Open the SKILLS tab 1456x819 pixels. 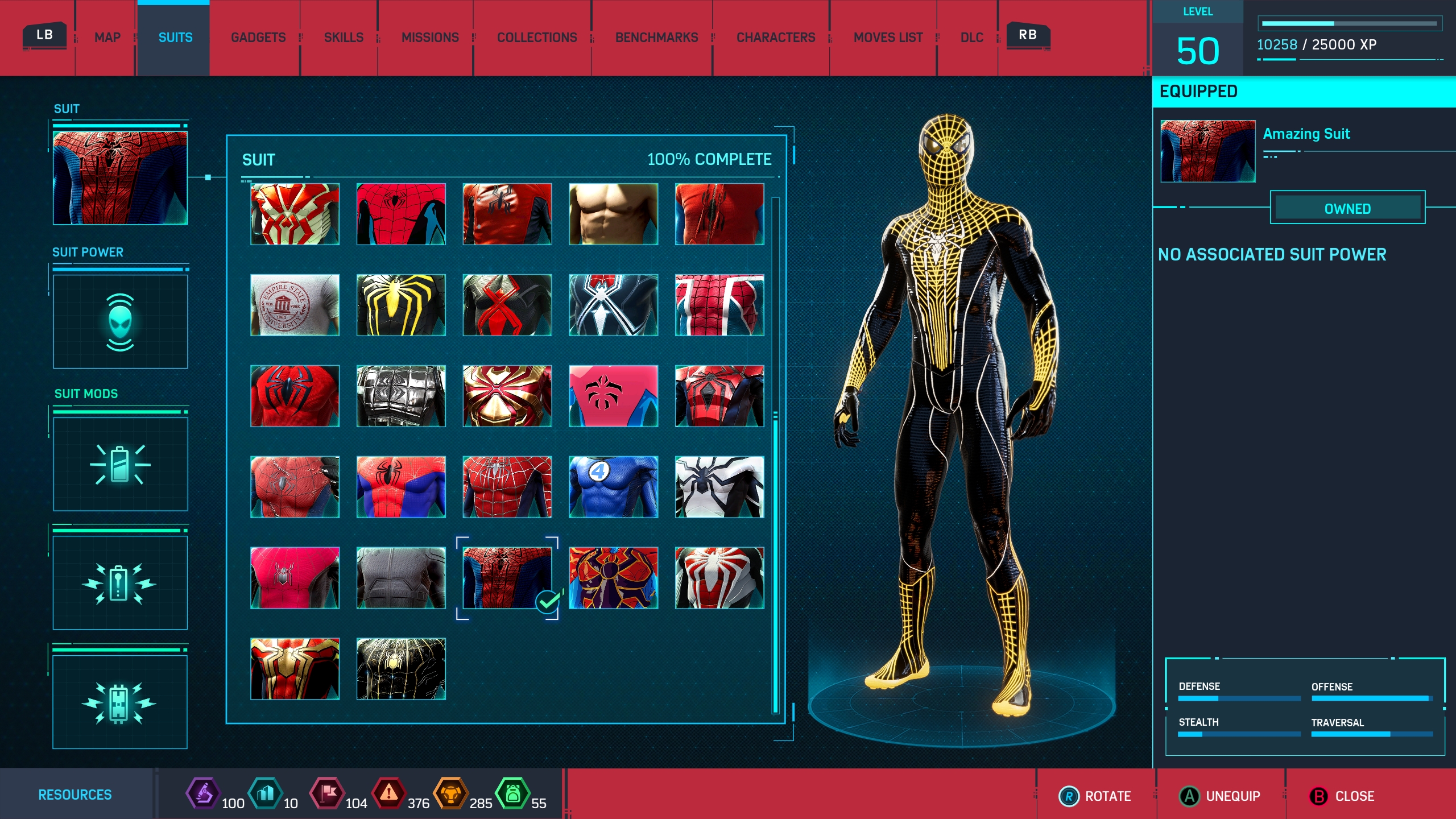344,38
